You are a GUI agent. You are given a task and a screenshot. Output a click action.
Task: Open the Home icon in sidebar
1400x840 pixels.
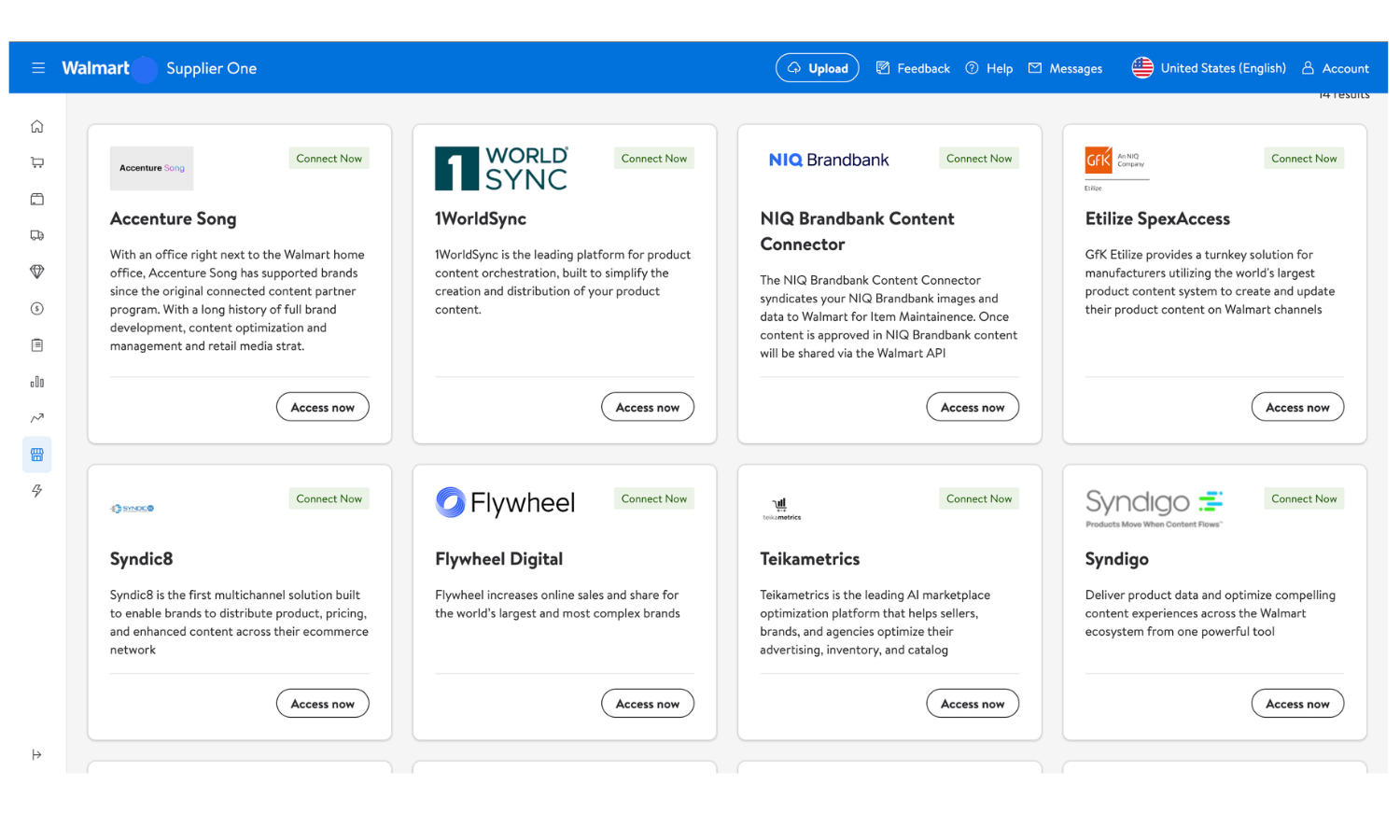(x=37, y=125)
